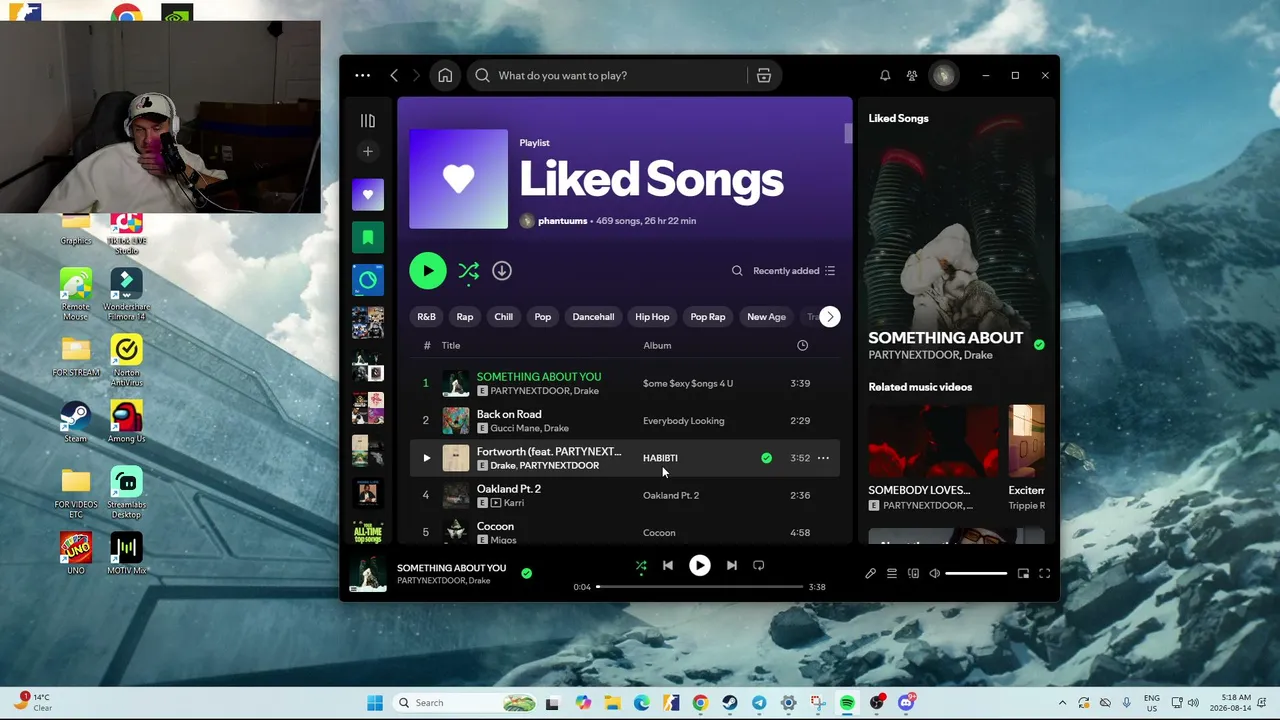Image resolution: width=1280 pixels, height=720 pixels.
Task: Play the Liked Songs playlist
Action: [428, 270]
